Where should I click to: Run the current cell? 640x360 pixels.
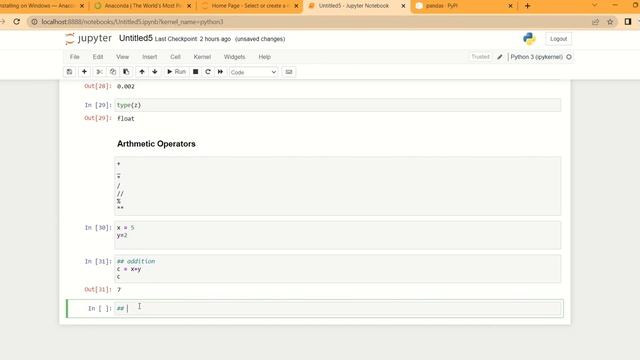coord(176,72)
